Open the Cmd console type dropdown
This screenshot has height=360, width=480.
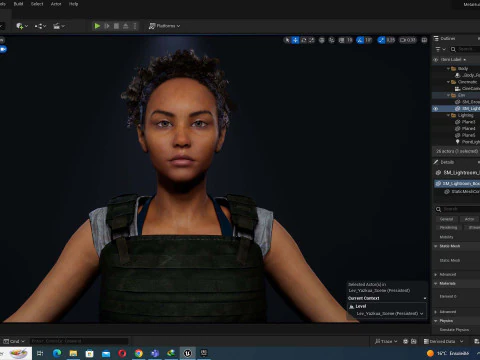tap(14, 341)
